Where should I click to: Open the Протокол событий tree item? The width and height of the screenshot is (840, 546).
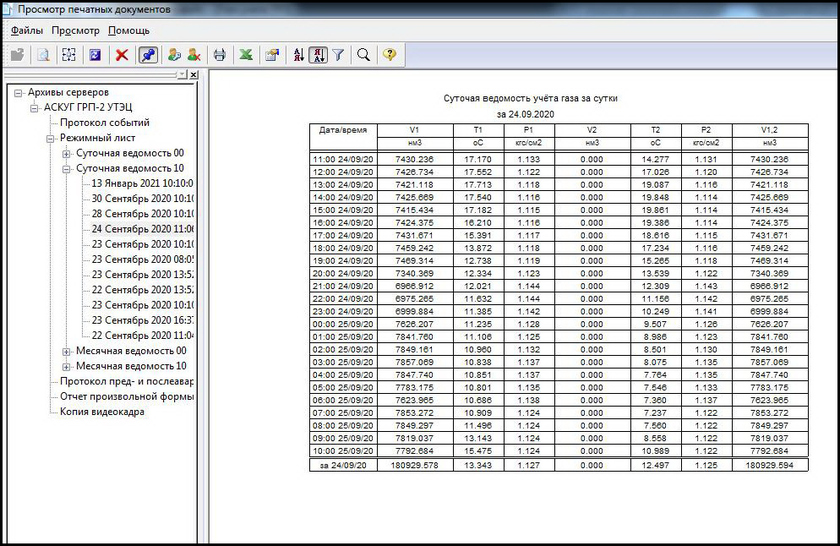click(105, 123)
